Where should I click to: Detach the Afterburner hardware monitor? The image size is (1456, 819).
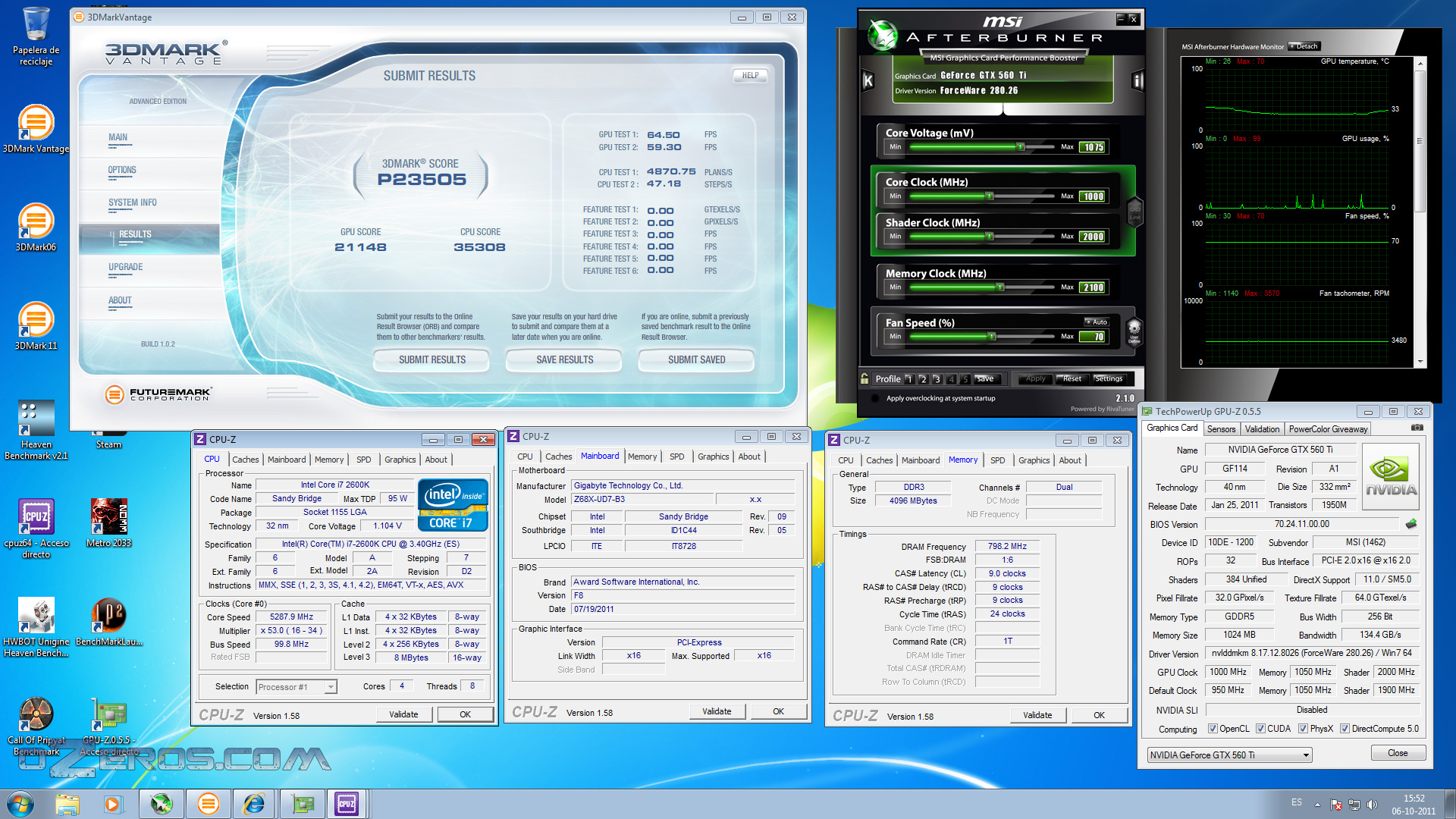[1304, 46]
